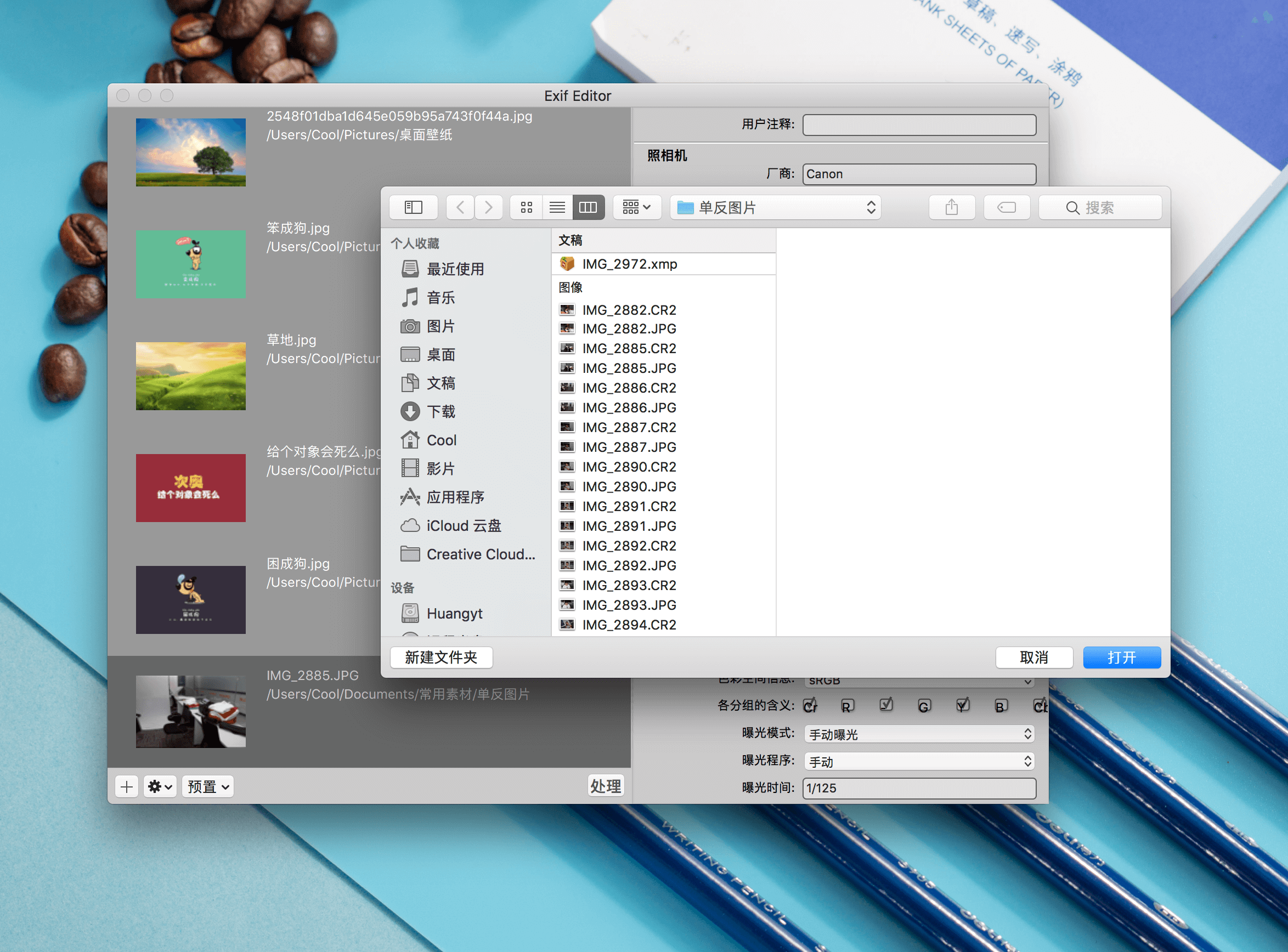Click the back navigation arrow
The width and height of the screenshot is (1288, 952).
point(461,207)
